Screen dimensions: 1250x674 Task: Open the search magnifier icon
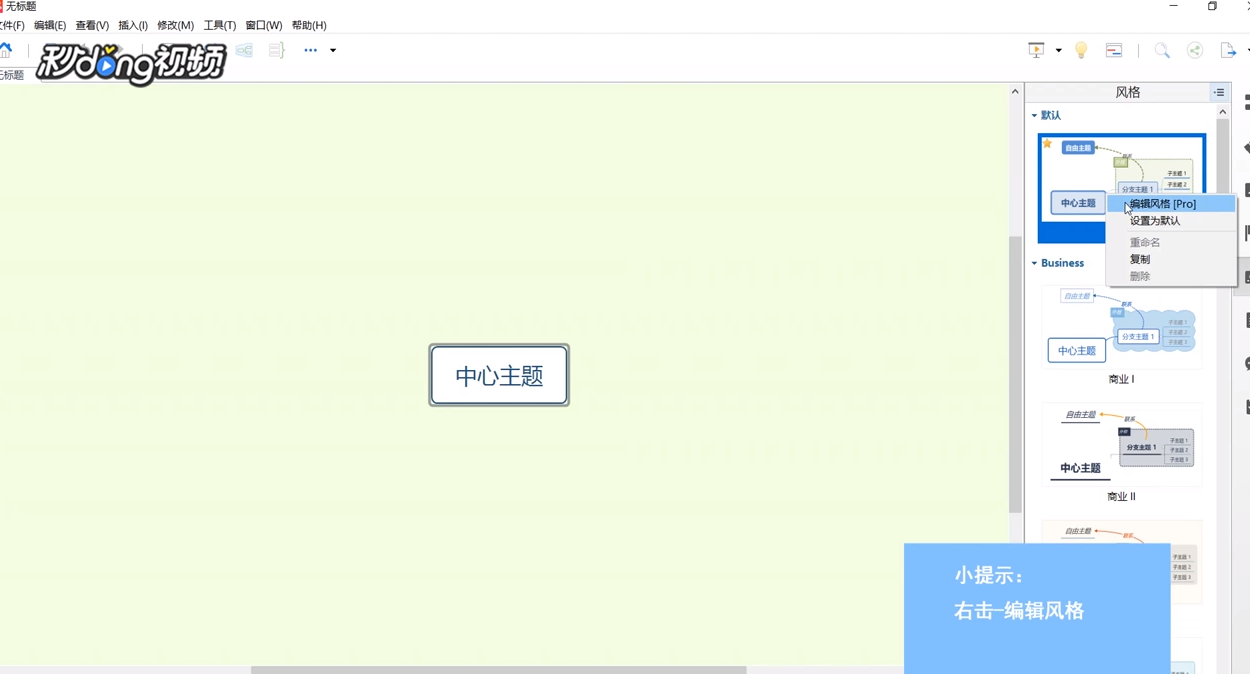coord(1162,50)
